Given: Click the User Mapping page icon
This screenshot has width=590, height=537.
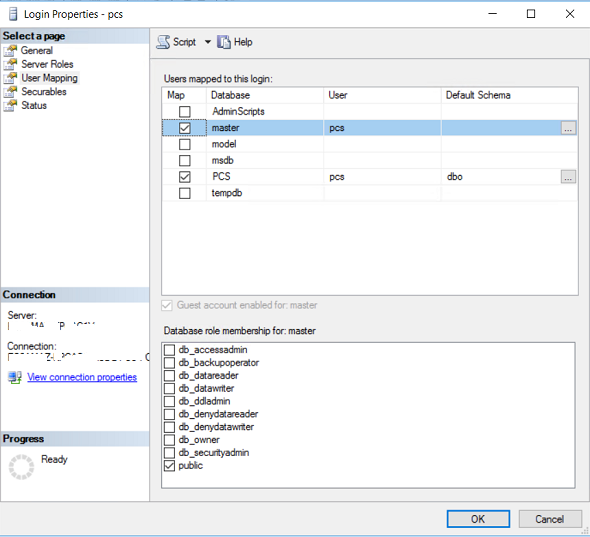Looking at the screenshot, I should click(x=10, y=78).
